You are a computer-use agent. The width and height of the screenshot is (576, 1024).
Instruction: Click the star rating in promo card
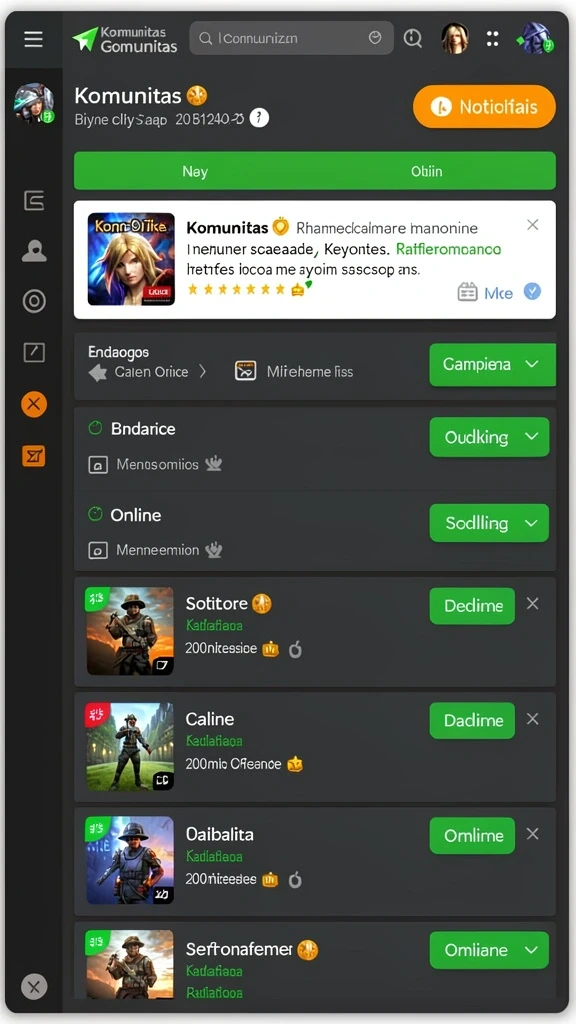(x=249, y=289)
